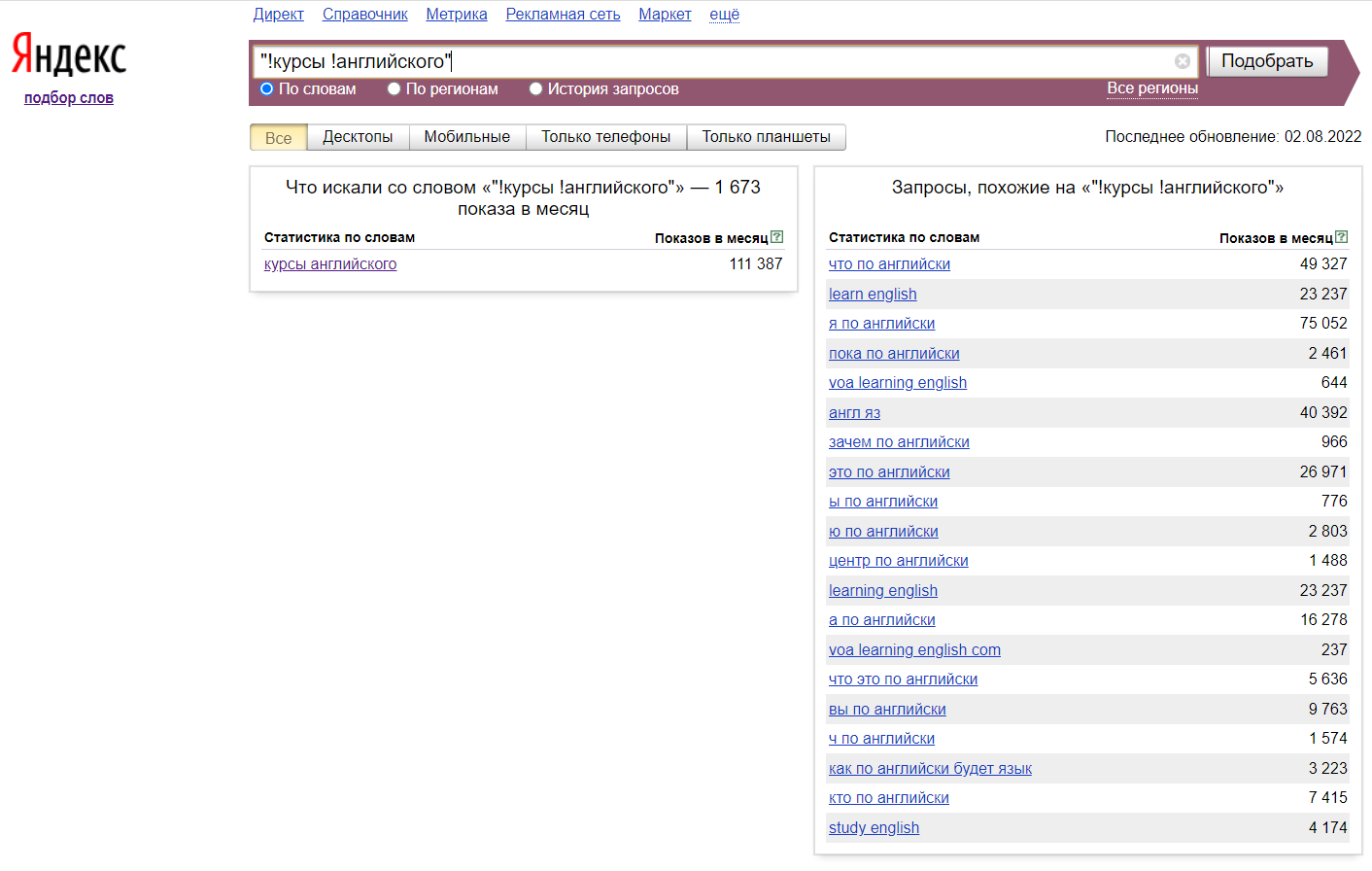Open help icon beside right 'Показов в месяц'
Screen dimensions: 1372x871
click(x=1341, y=237)
